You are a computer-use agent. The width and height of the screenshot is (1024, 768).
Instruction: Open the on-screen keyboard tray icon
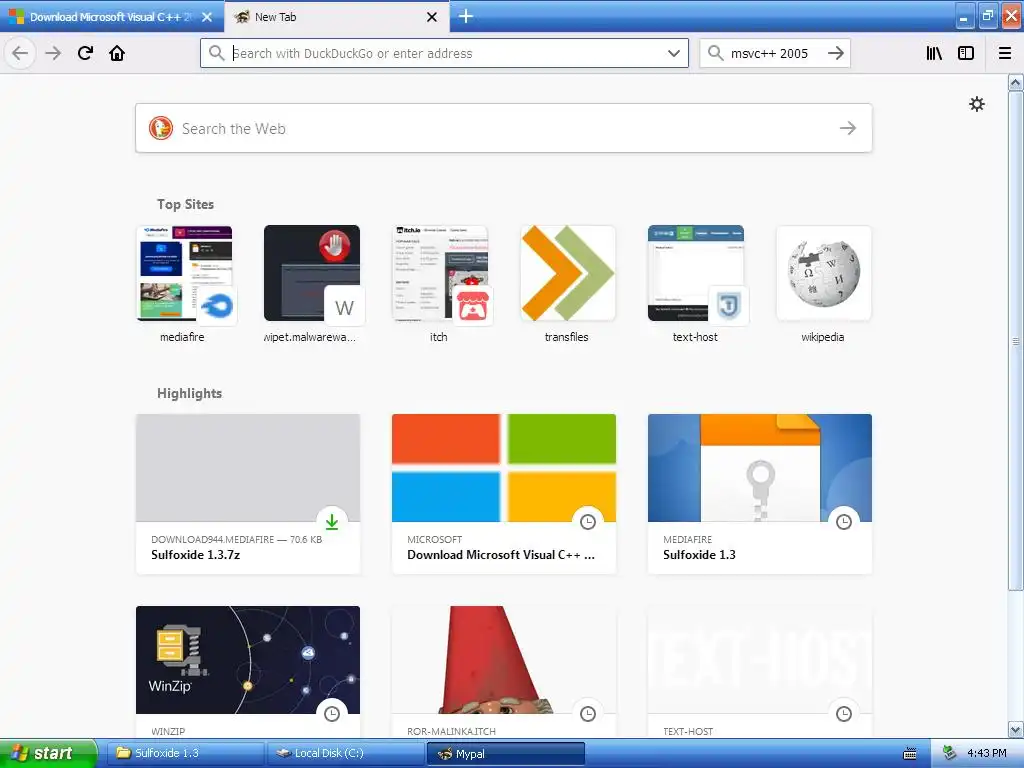pos(910,754)
